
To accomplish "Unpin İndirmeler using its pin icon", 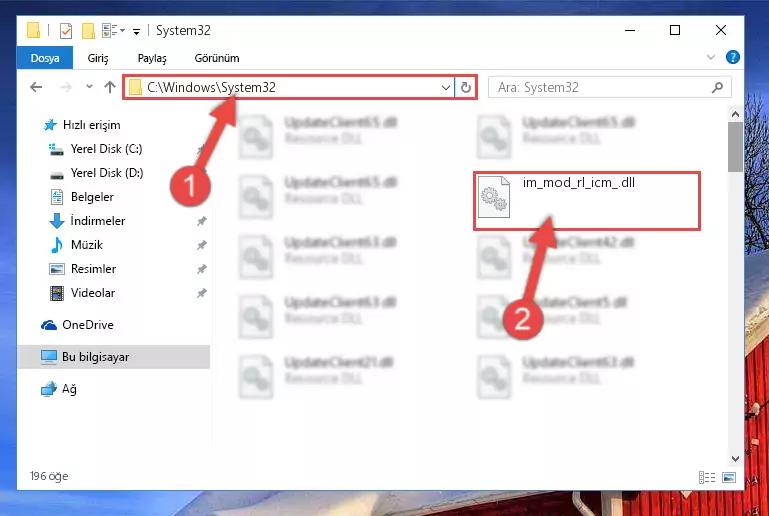I will coord(201,221).
